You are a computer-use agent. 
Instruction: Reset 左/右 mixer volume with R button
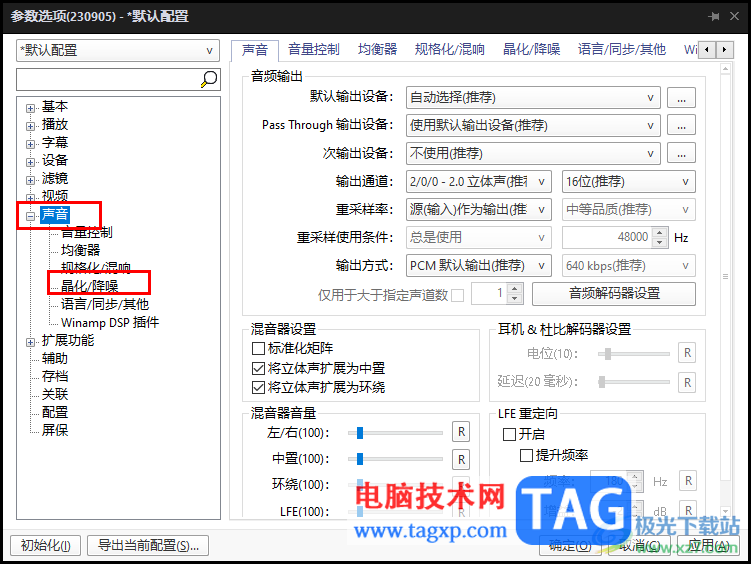tap(461, 432)
